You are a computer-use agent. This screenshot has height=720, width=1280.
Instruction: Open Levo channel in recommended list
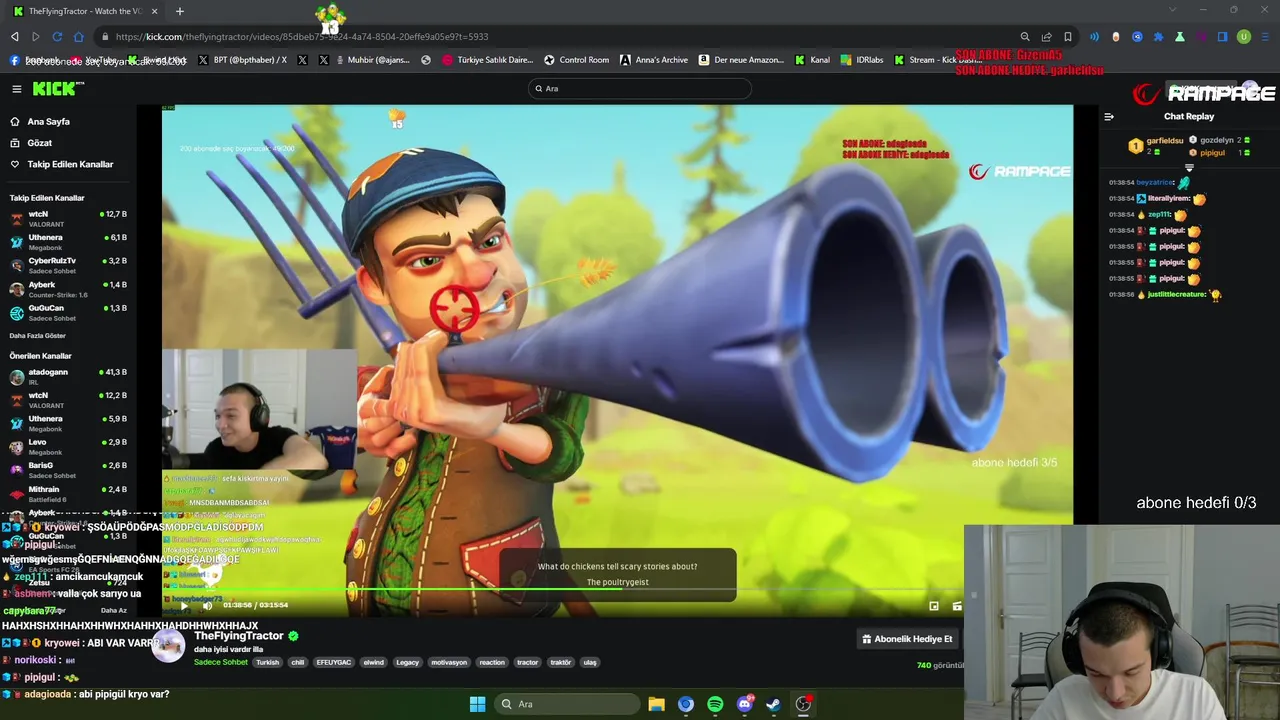click(x=68, y=446)
